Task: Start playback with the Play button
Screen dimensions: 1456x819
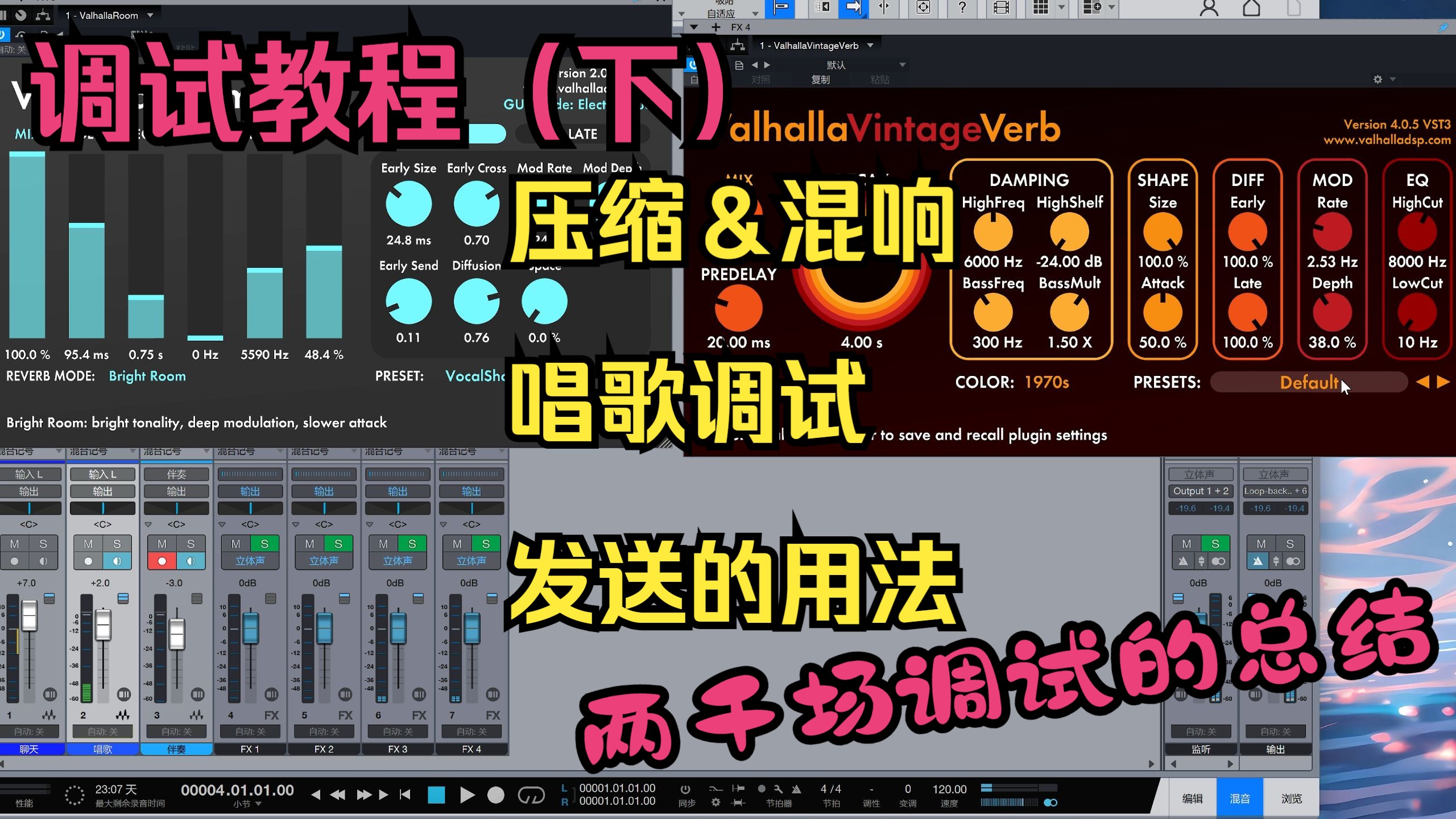Action: click(467, 795)
